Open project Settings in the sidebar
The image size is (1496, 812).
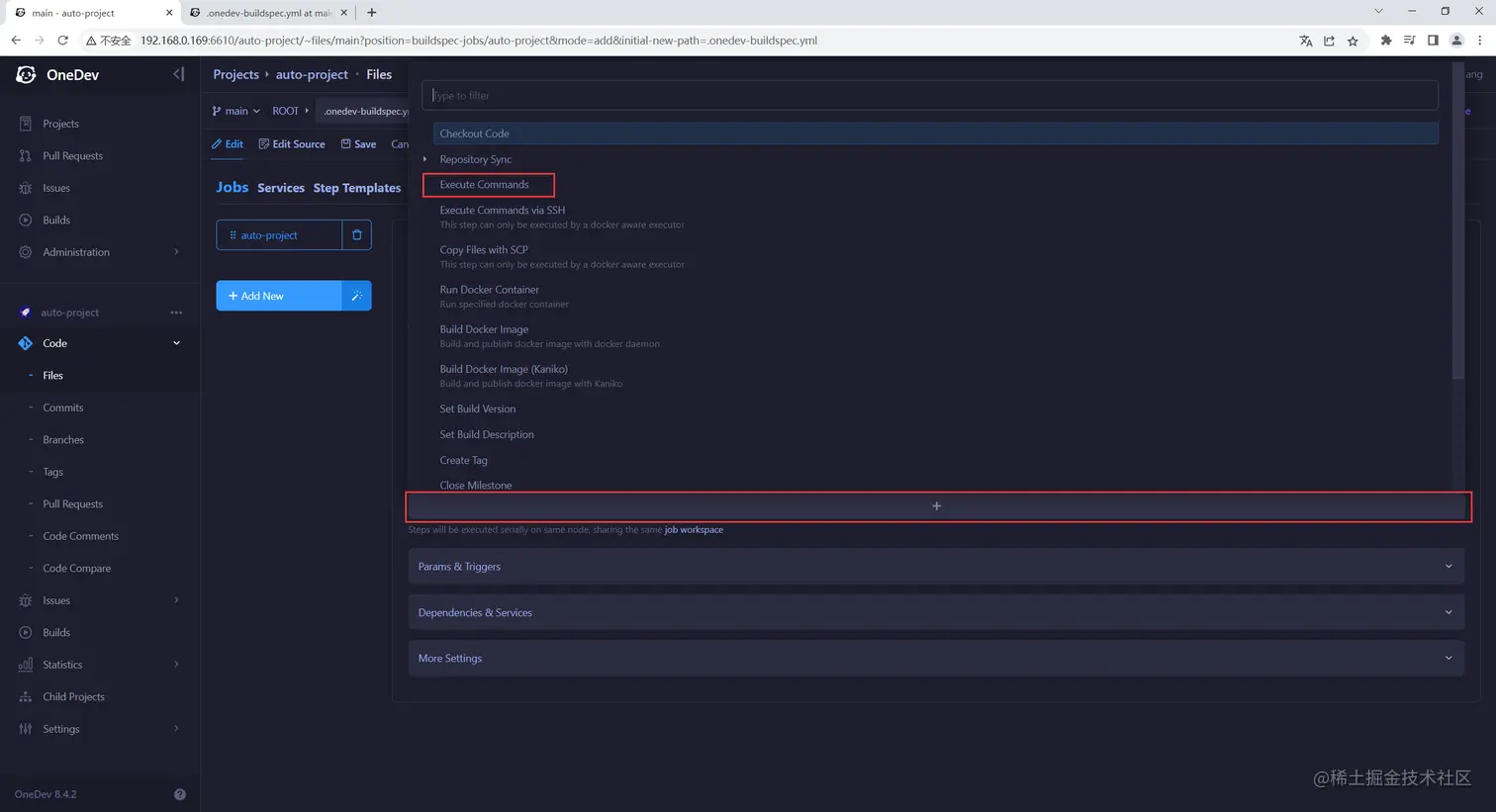tap(60, 729)
